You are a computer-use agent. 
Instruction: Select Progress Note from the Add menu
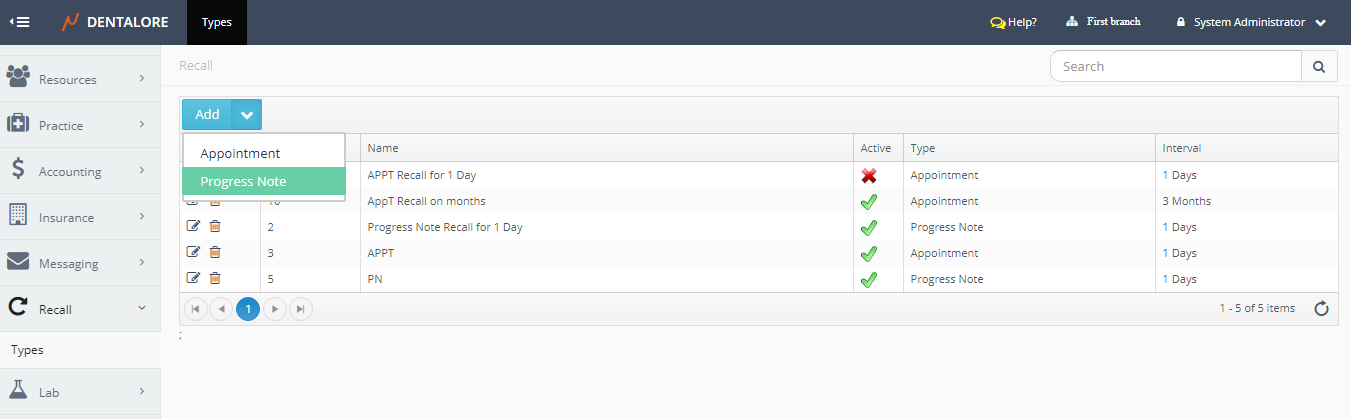click(x=243, y=181)
